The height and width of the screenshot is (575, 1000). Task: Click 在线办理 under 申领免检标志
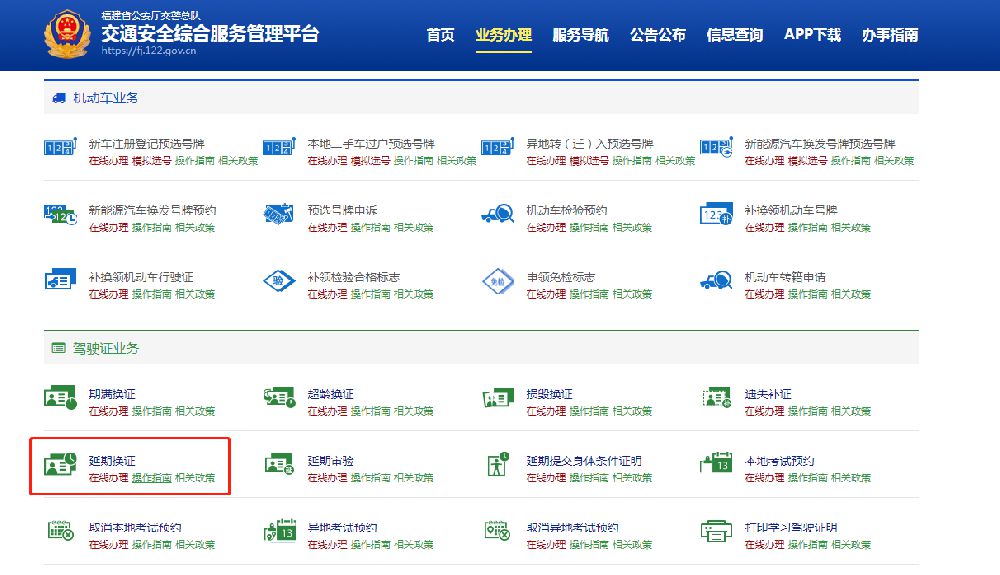pyautogui.click(x=546, y=294)
